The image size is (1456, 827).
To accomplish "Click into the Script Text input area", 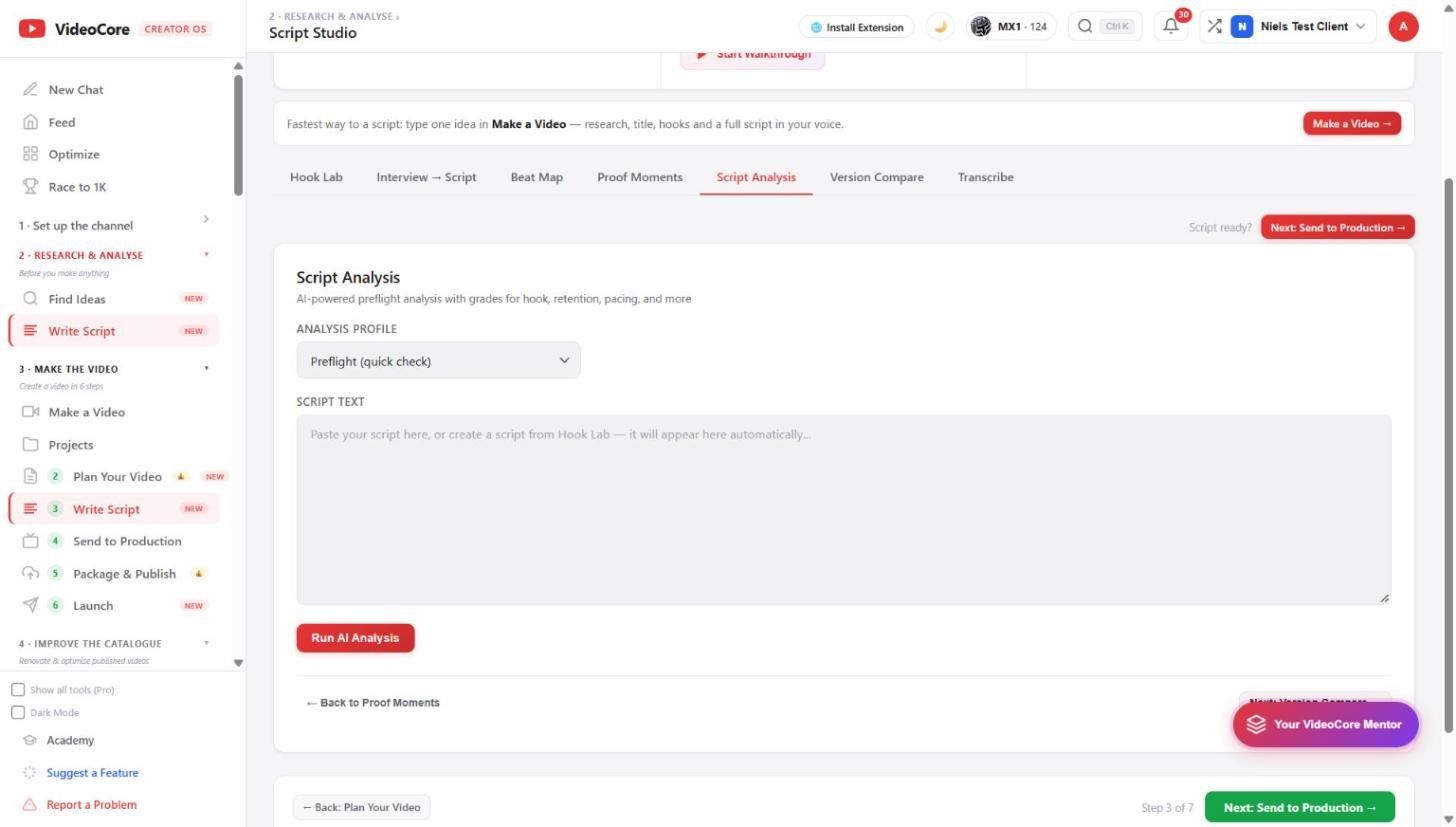I will [843, 510].
